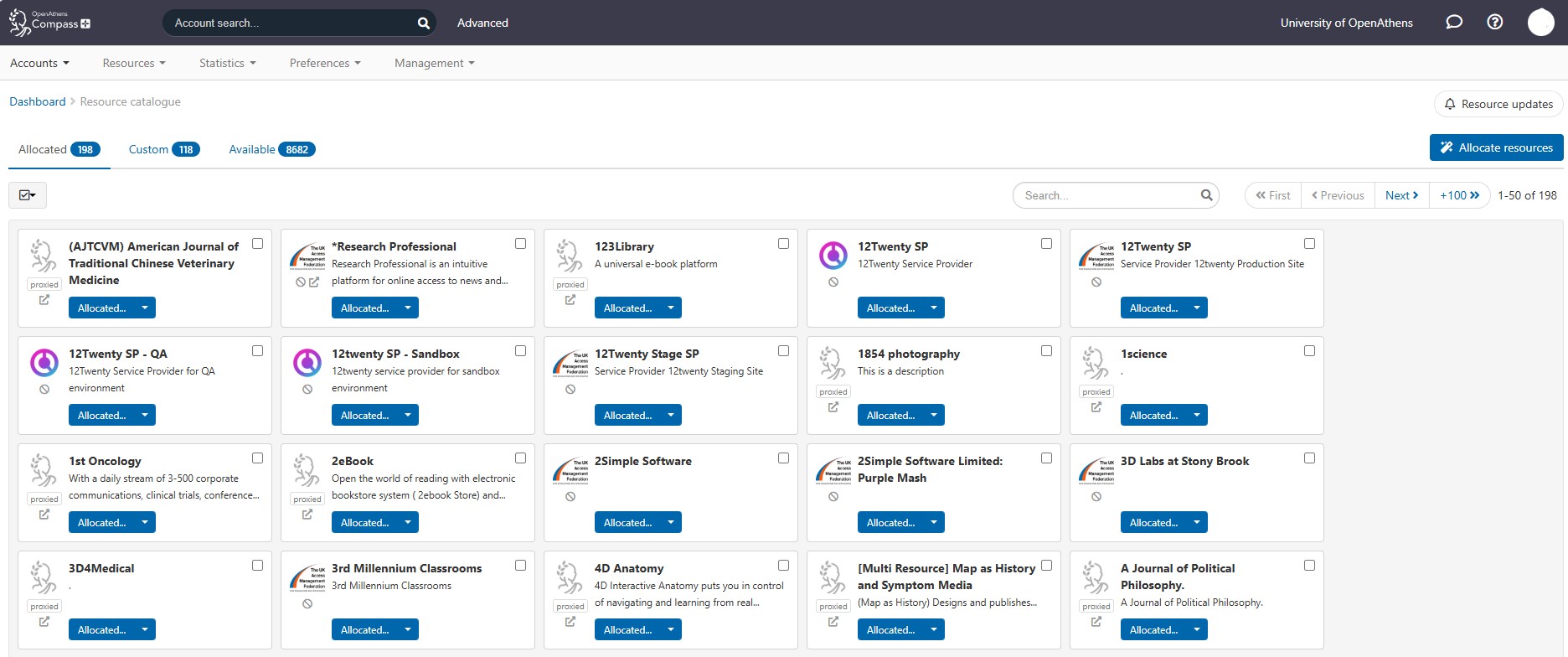Viewport: 1568px width, 657px height.
Task: Click the Allocate resources button
Action: (1496, 147)
